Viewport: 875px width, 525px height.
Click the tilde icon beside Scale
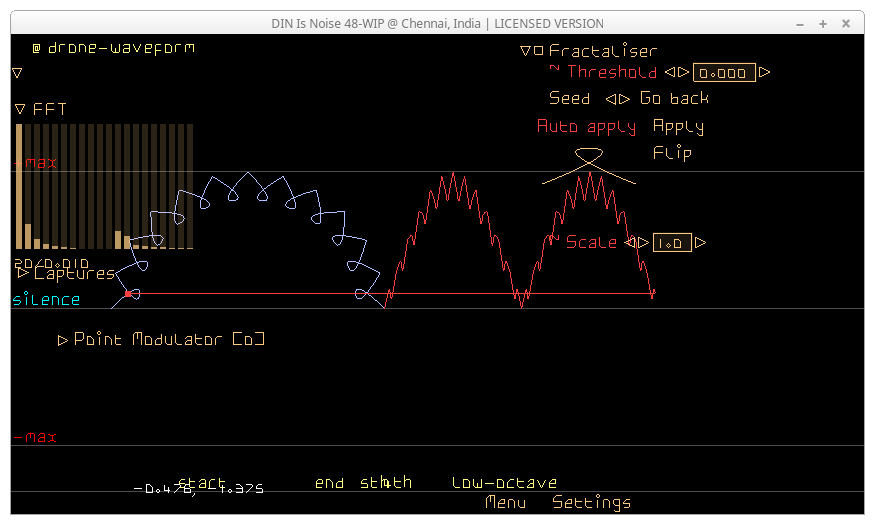[x=554, y=240]
